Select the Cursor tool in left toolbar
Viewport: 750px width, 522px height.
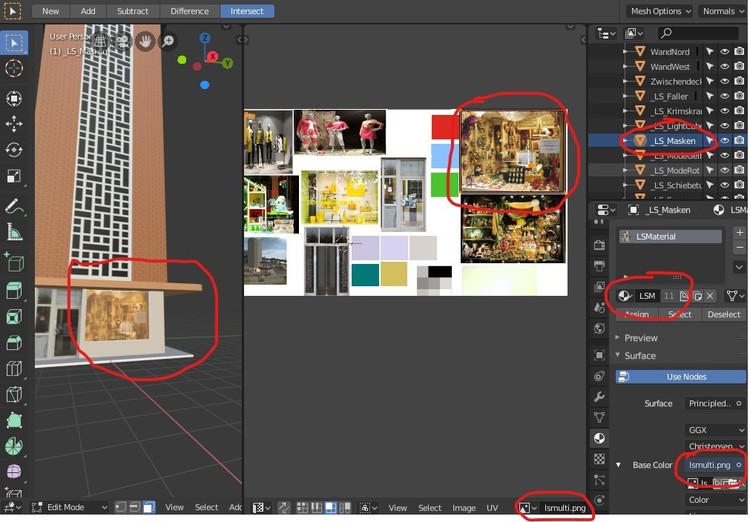14,69
